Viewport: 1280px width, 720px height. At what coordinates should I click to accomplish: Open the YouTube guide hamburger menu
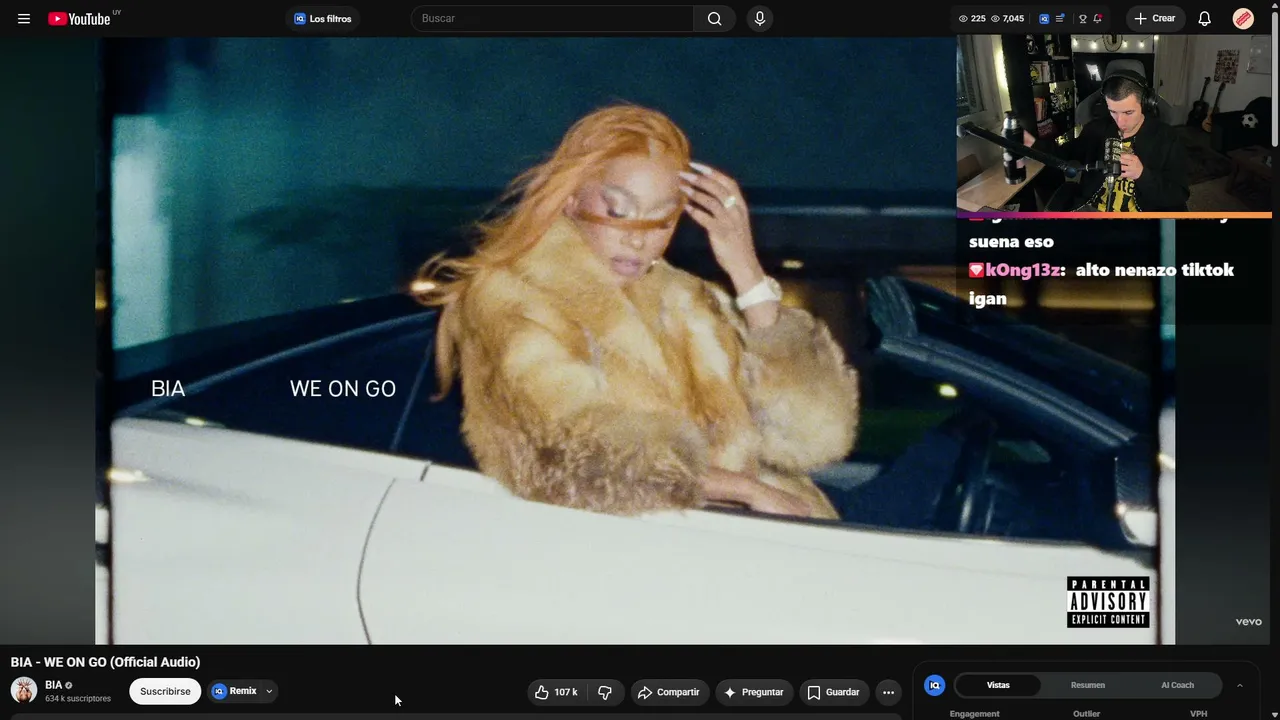[x=24, y=19]
